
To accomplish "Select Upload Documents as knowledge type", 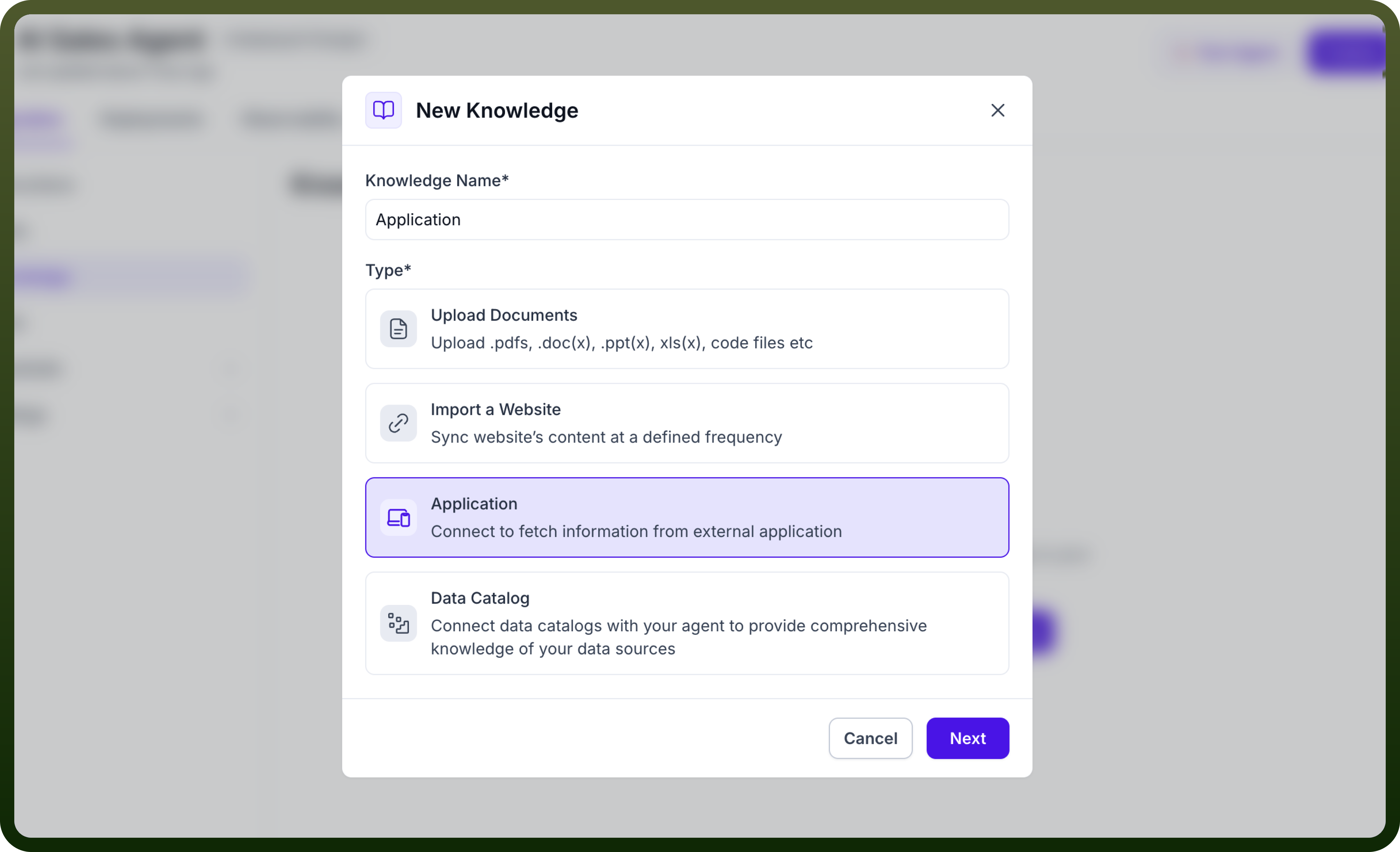I will tap(687, 329).
